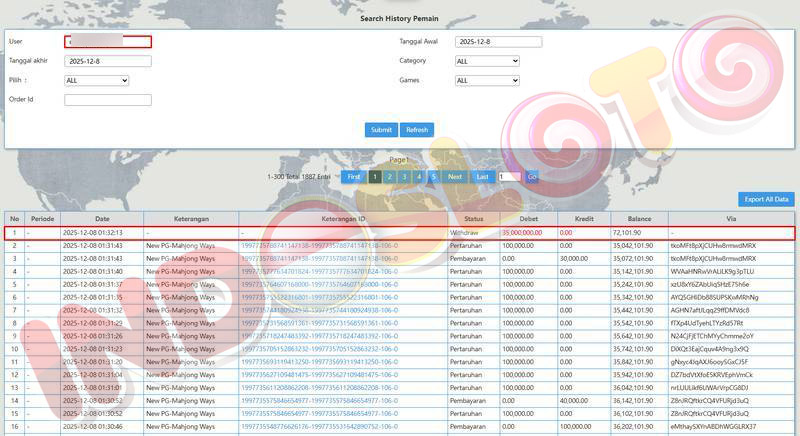Image resolution: width=800 pixels, height=436 pixels.
Task: Go to the Last page
Action: [483, 177]
